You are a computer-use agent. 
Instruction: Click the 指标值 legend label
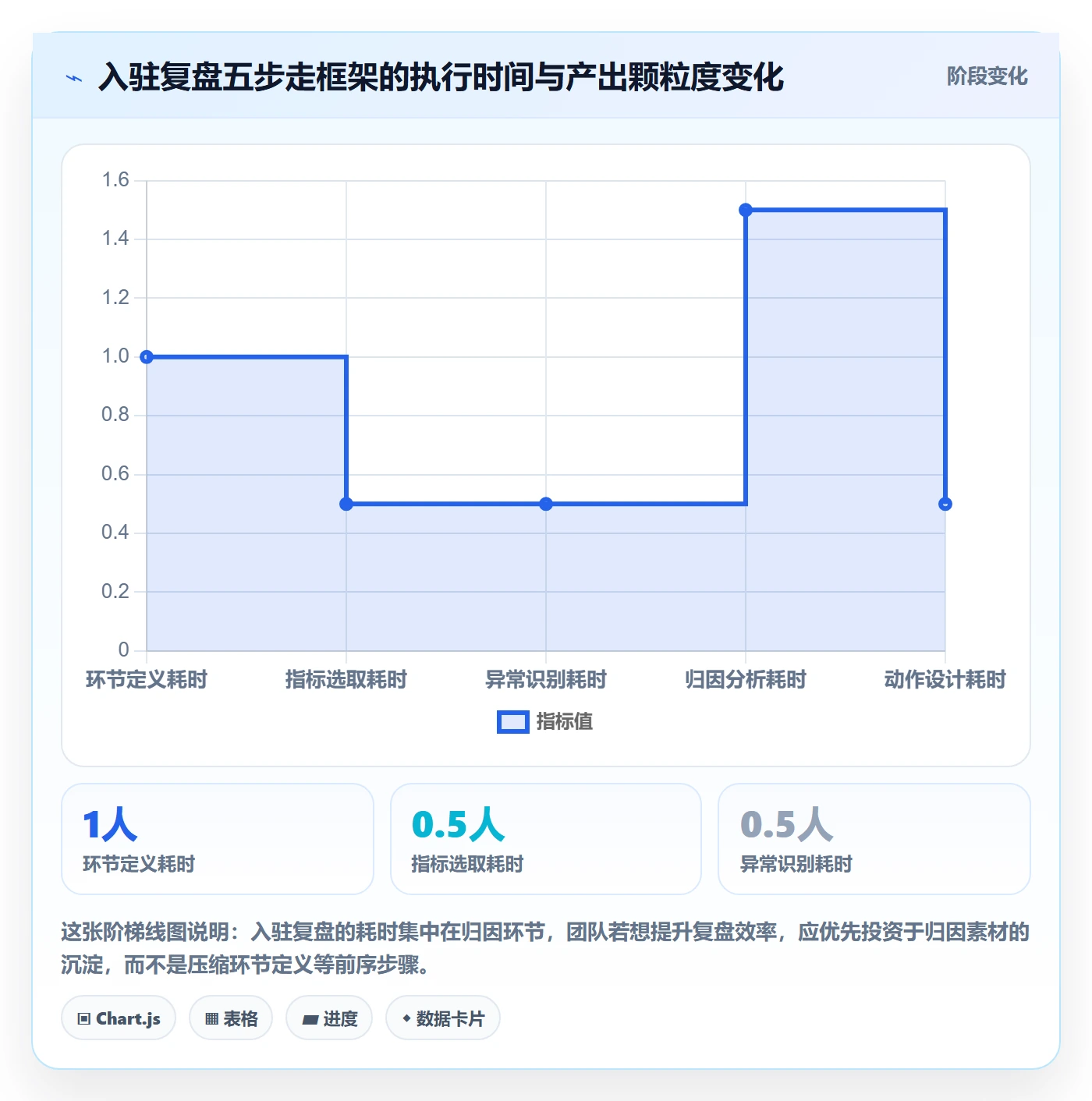click(x=565, y=722)
